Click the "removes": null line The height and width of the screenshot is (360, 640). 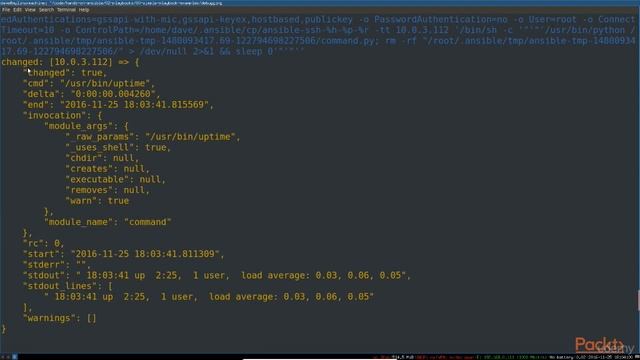click(107, 190)
